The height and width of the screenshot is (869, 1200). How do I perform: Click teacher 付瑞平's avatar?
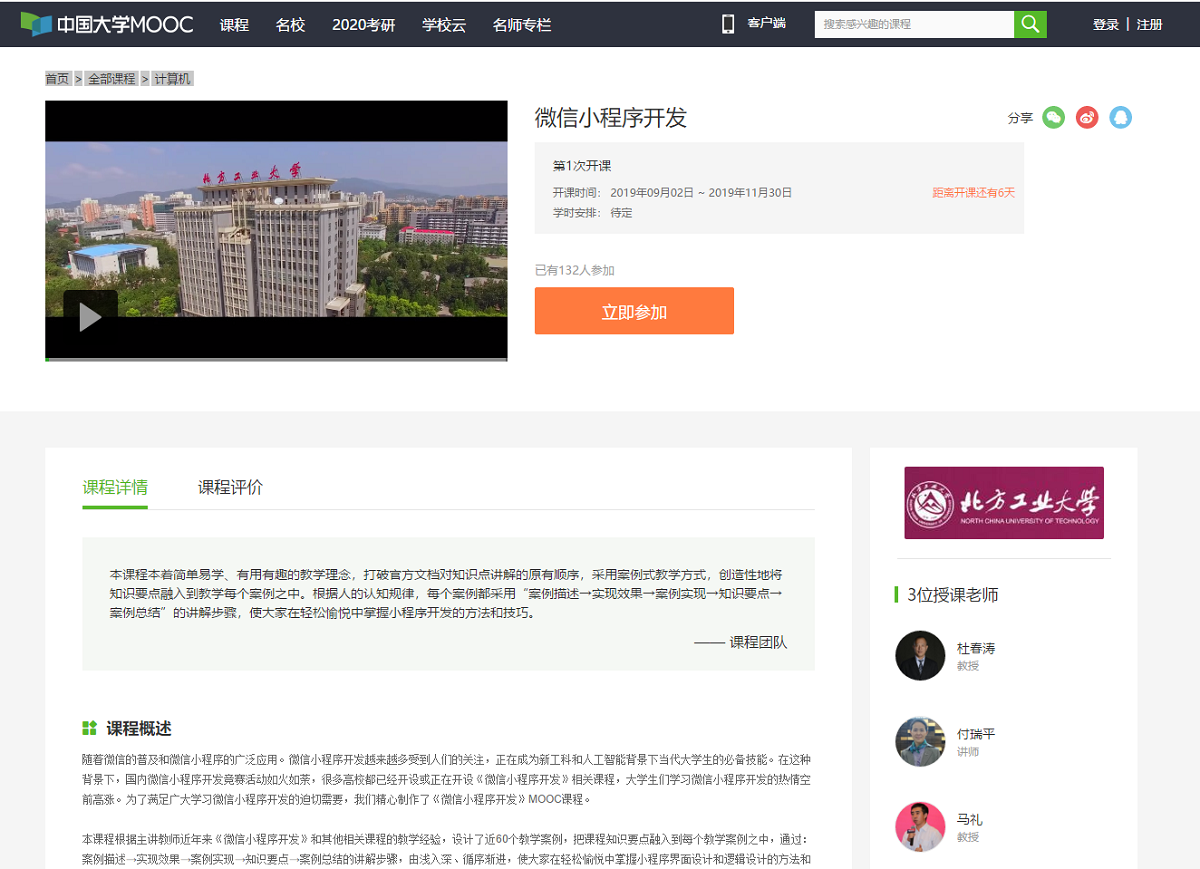920,742
